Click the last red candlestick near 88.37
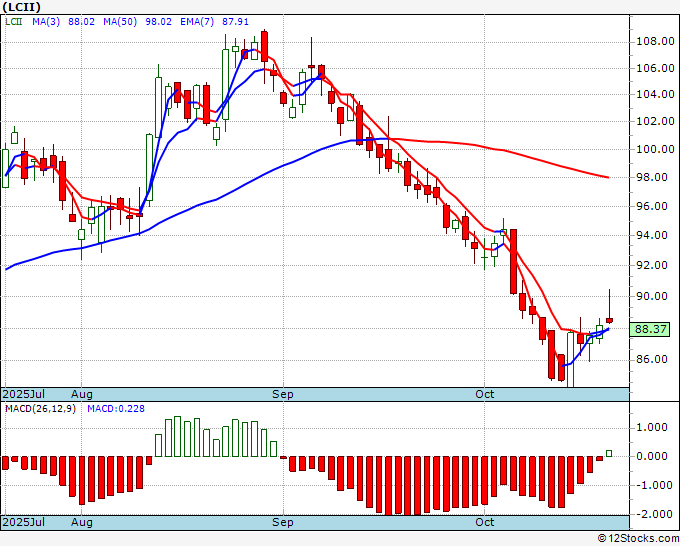The width and height of the screenshot is (680, 546). click(x=609, y=320)
